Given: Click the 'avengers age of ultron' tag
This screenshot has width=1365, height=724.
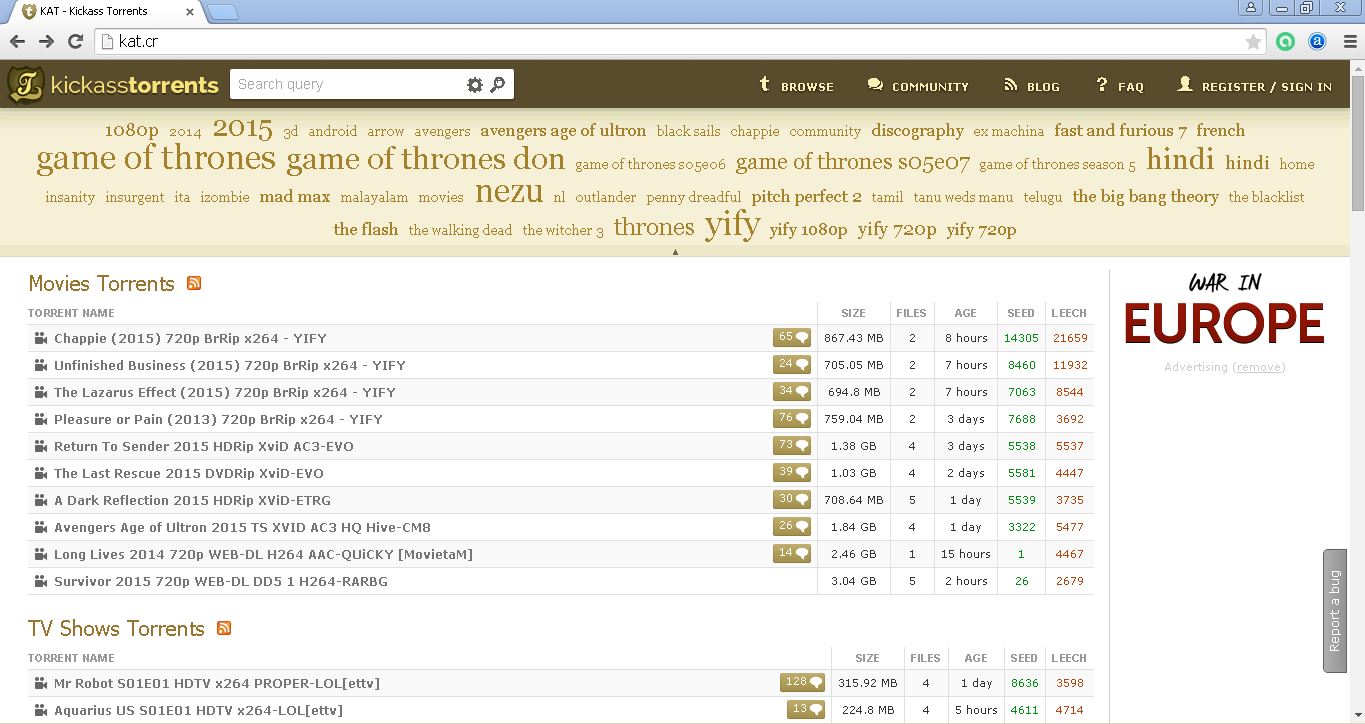Looking at the screenshot, I should point(563,131).
